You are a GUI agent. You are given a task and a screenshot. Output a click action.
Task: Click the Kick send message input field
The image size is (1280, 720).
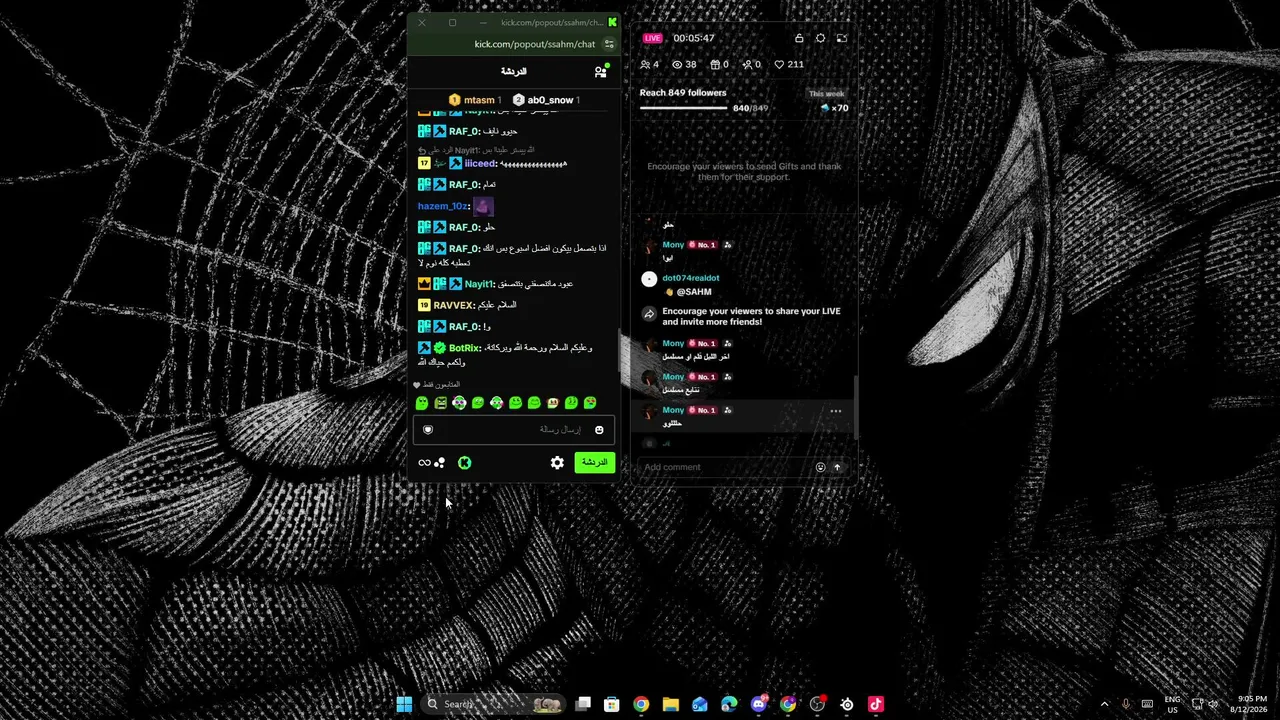pos(514,430)
